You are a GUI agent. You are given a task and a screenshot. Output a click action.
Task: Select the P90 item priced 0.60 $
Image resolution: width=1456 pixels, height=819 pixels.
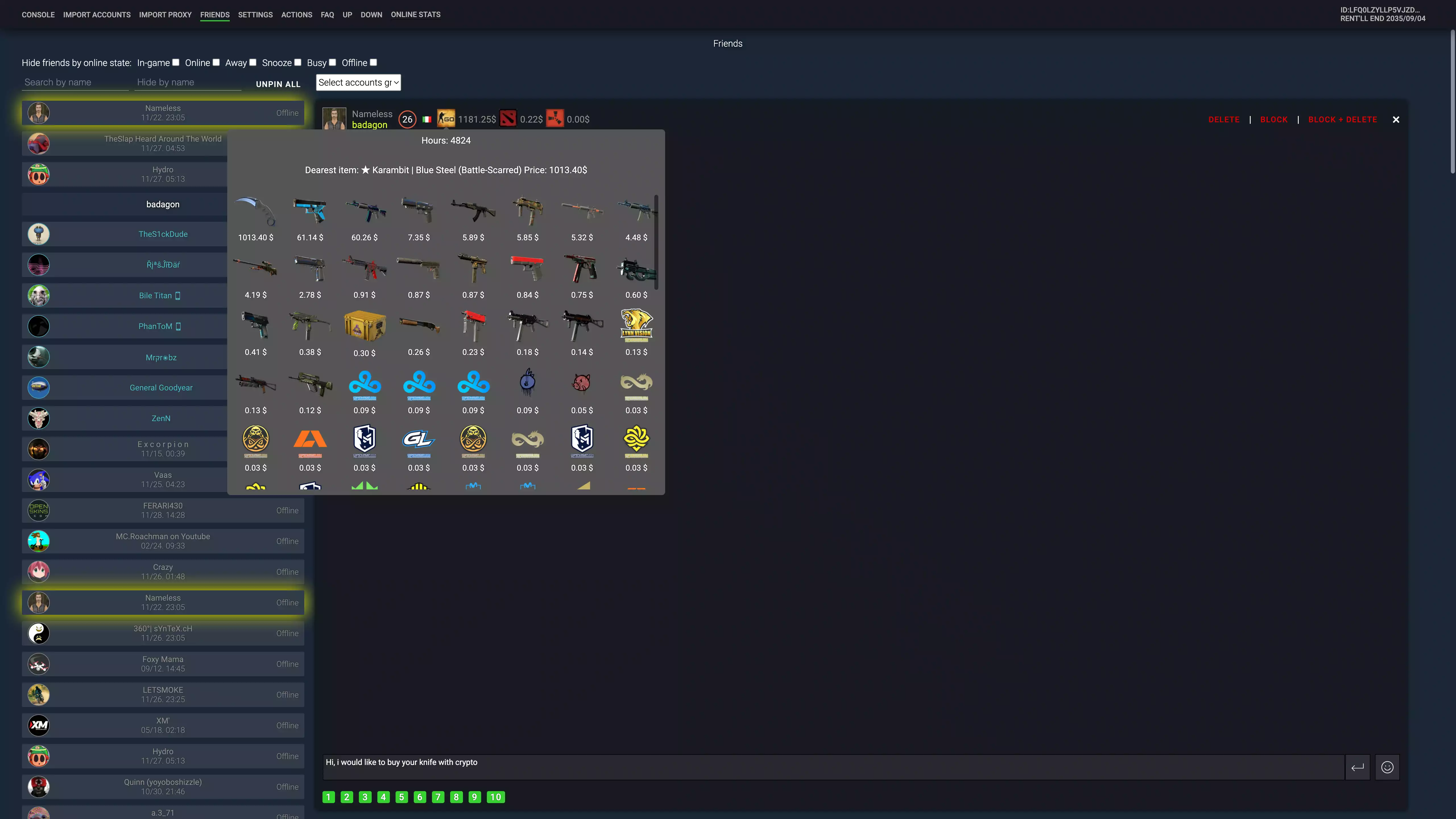(636, 269)
